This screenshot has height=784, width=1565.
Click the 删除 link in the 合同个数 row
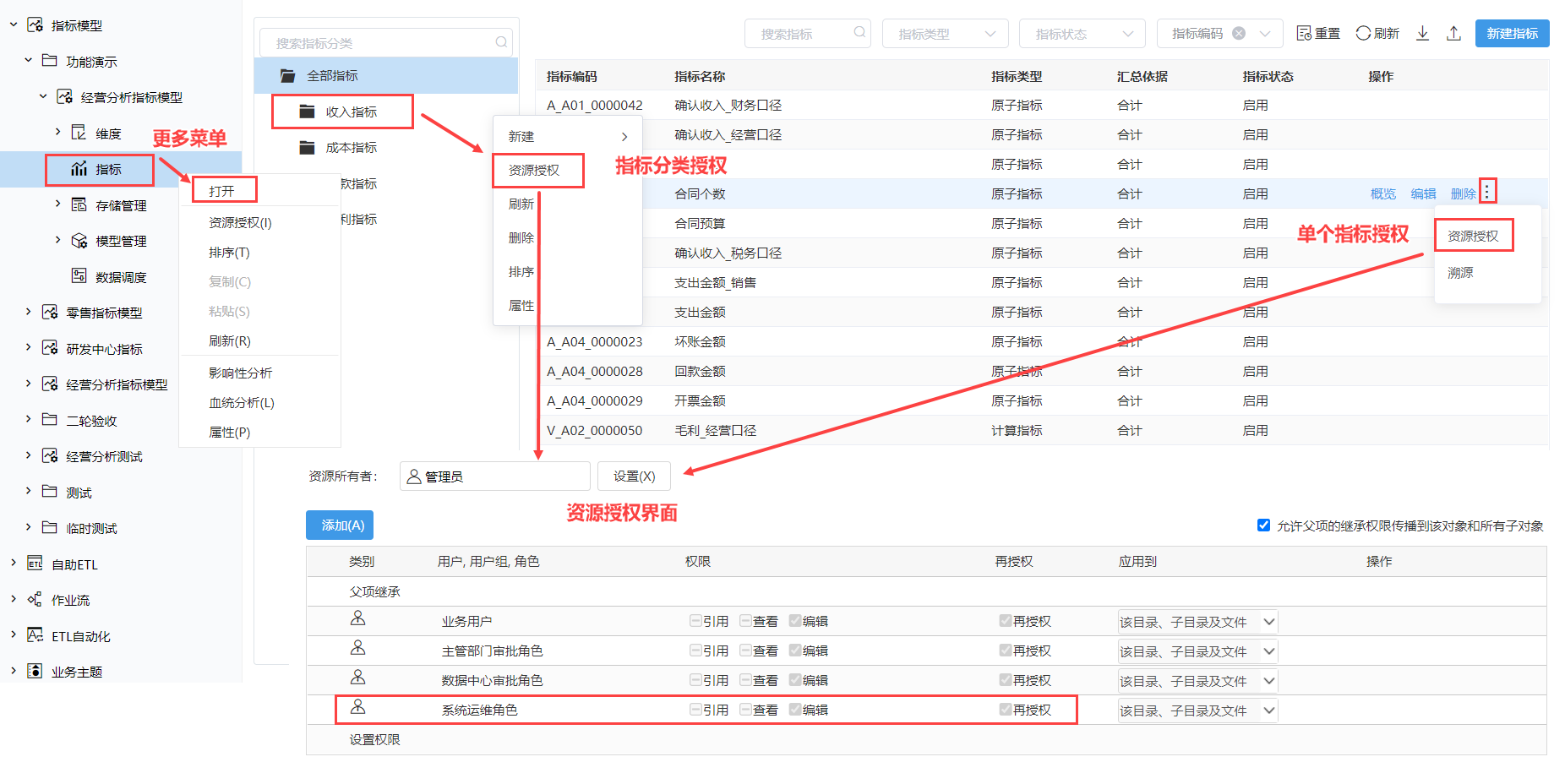point(1463,193)
